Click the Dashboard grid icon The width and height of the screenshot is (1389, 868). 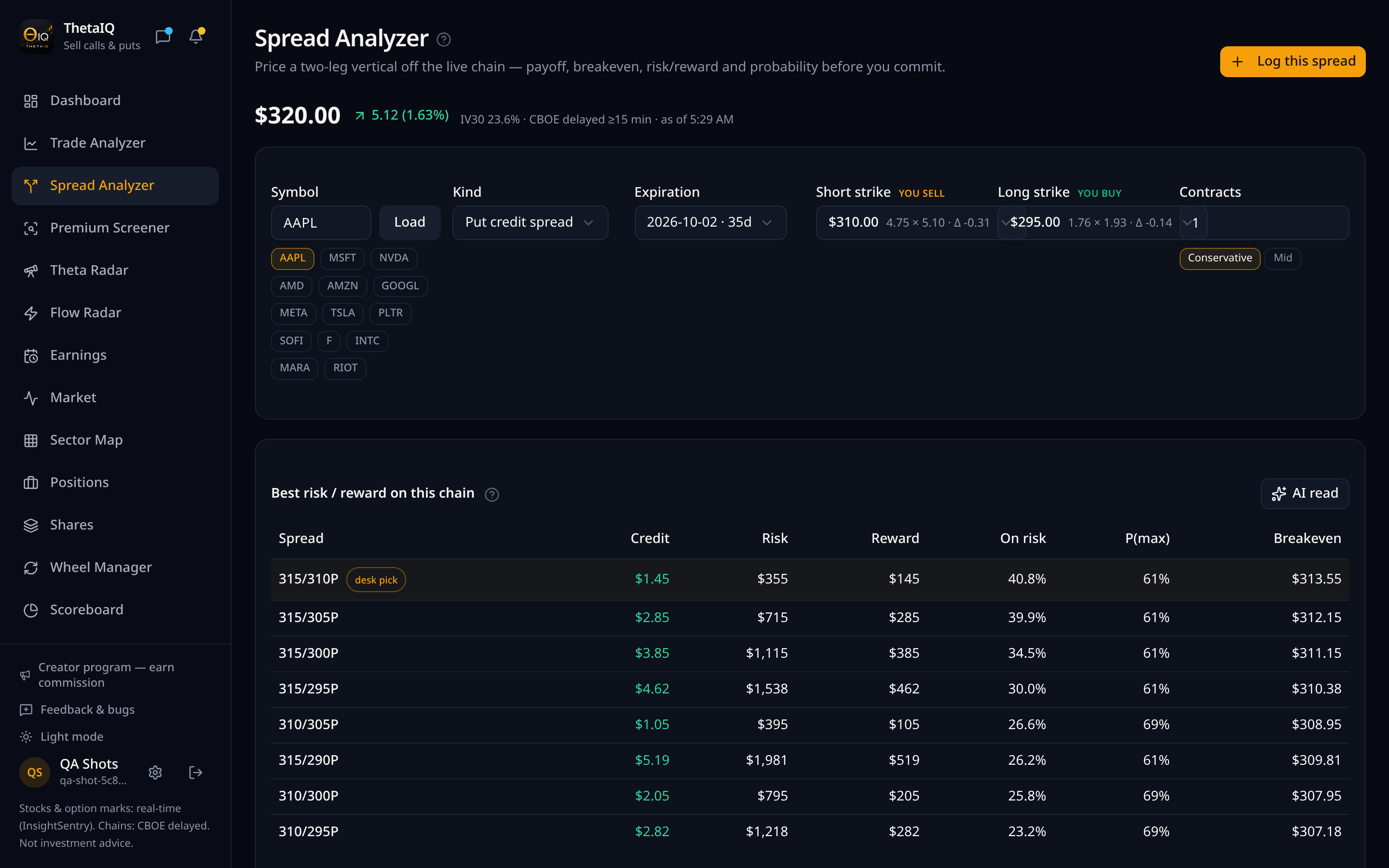click(31, 101)
